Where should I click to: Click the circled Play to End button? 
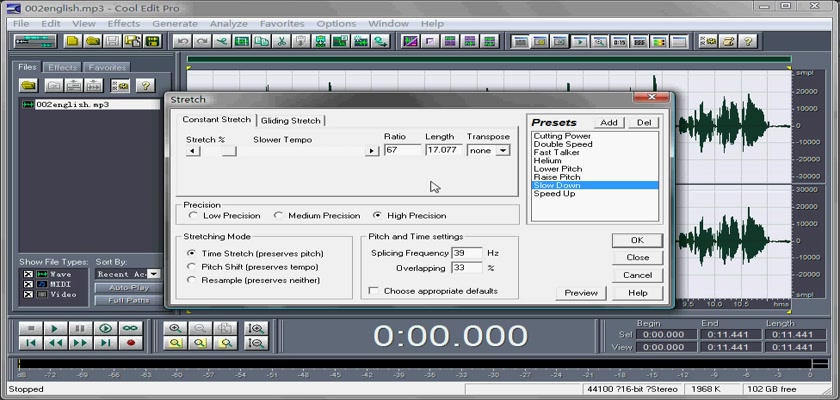pos(105,328)
